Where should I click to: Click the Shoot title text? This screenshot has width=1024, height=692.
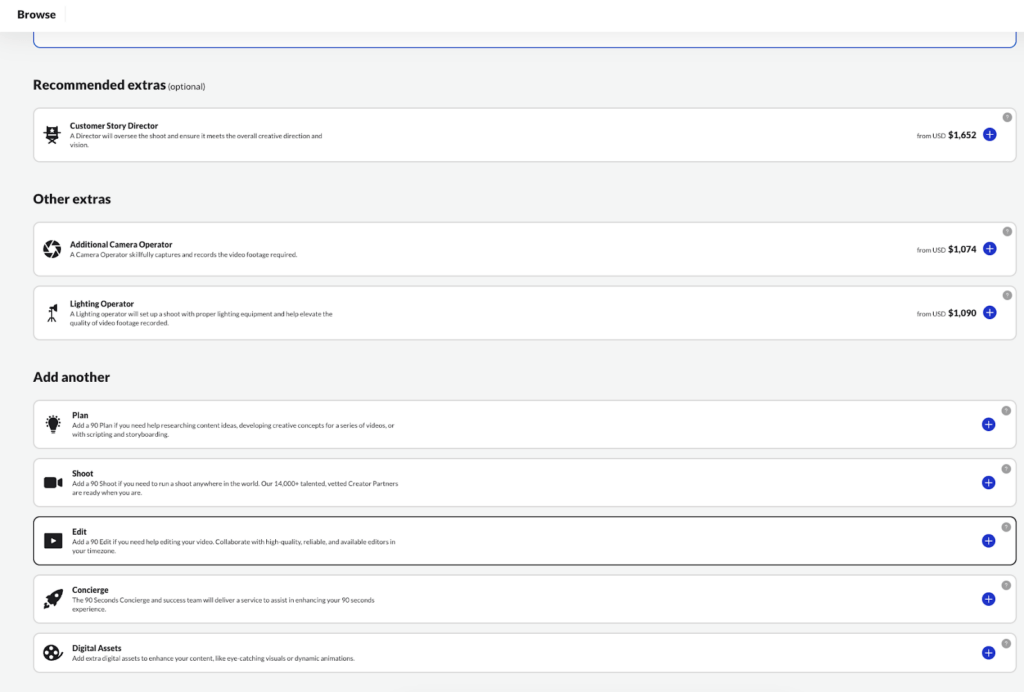coord(82,473)
